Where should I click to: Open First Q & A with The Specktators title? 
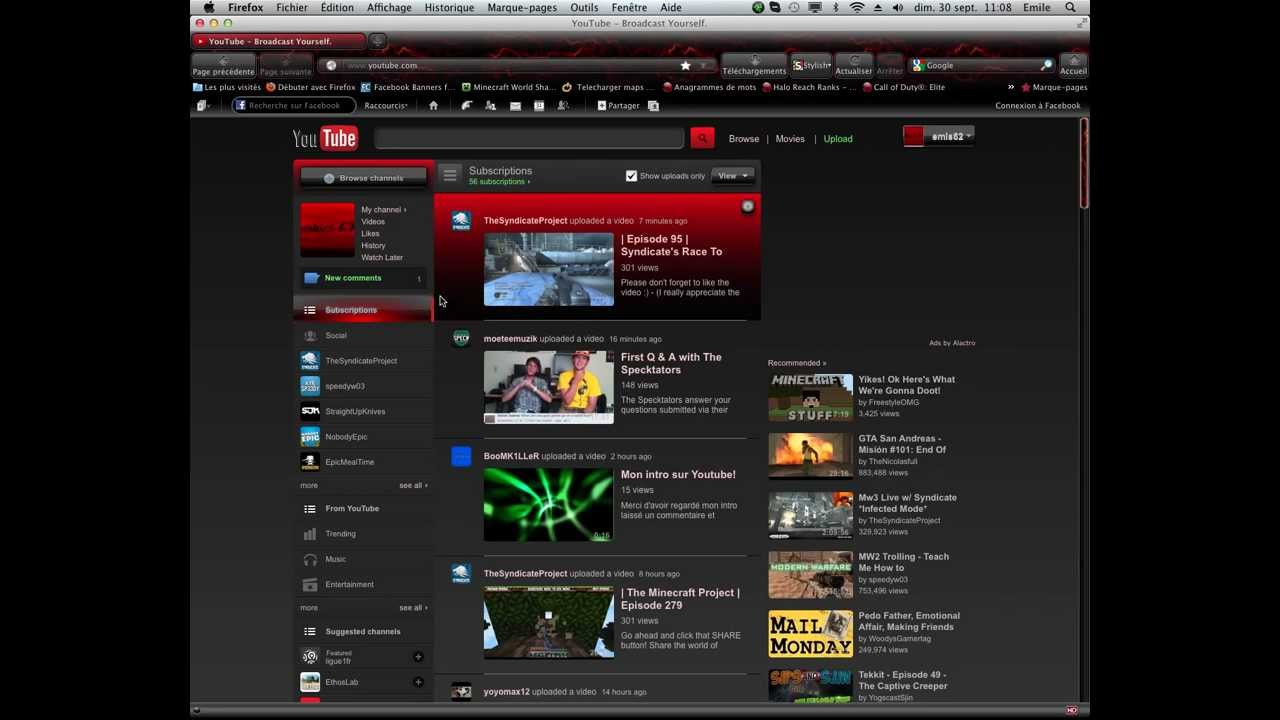(671, 363)
